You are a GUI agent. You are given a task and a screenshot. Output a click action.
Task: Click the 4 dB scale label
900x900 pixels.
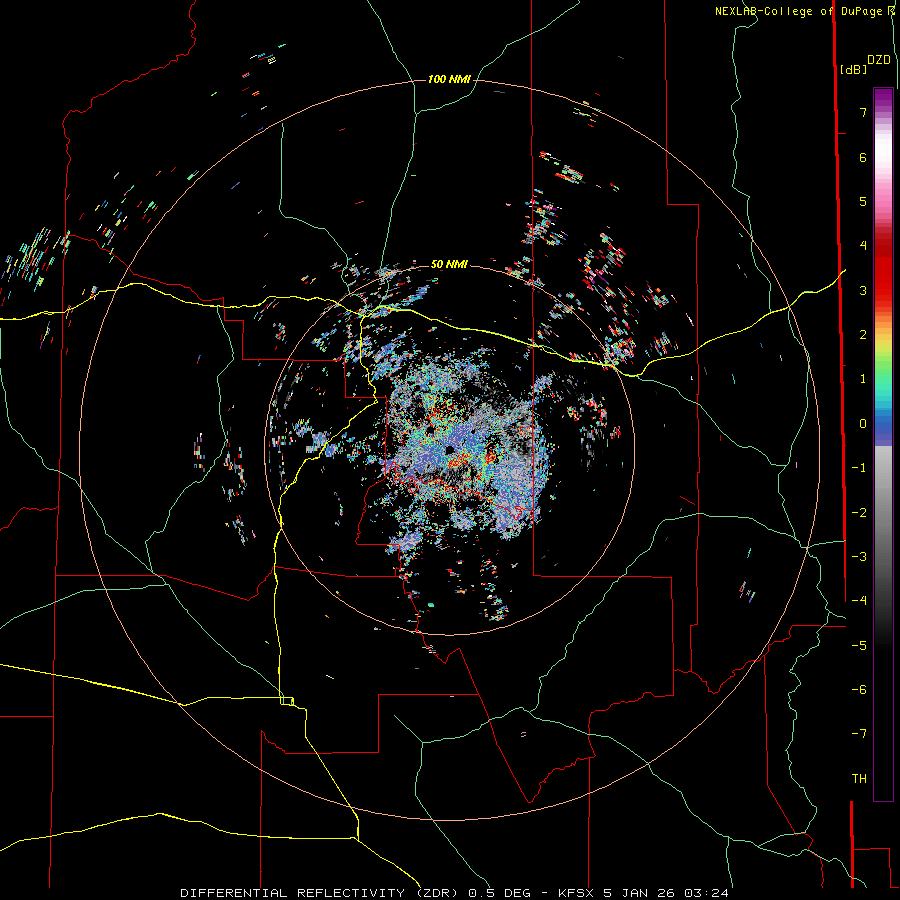(x=863, y=246)
